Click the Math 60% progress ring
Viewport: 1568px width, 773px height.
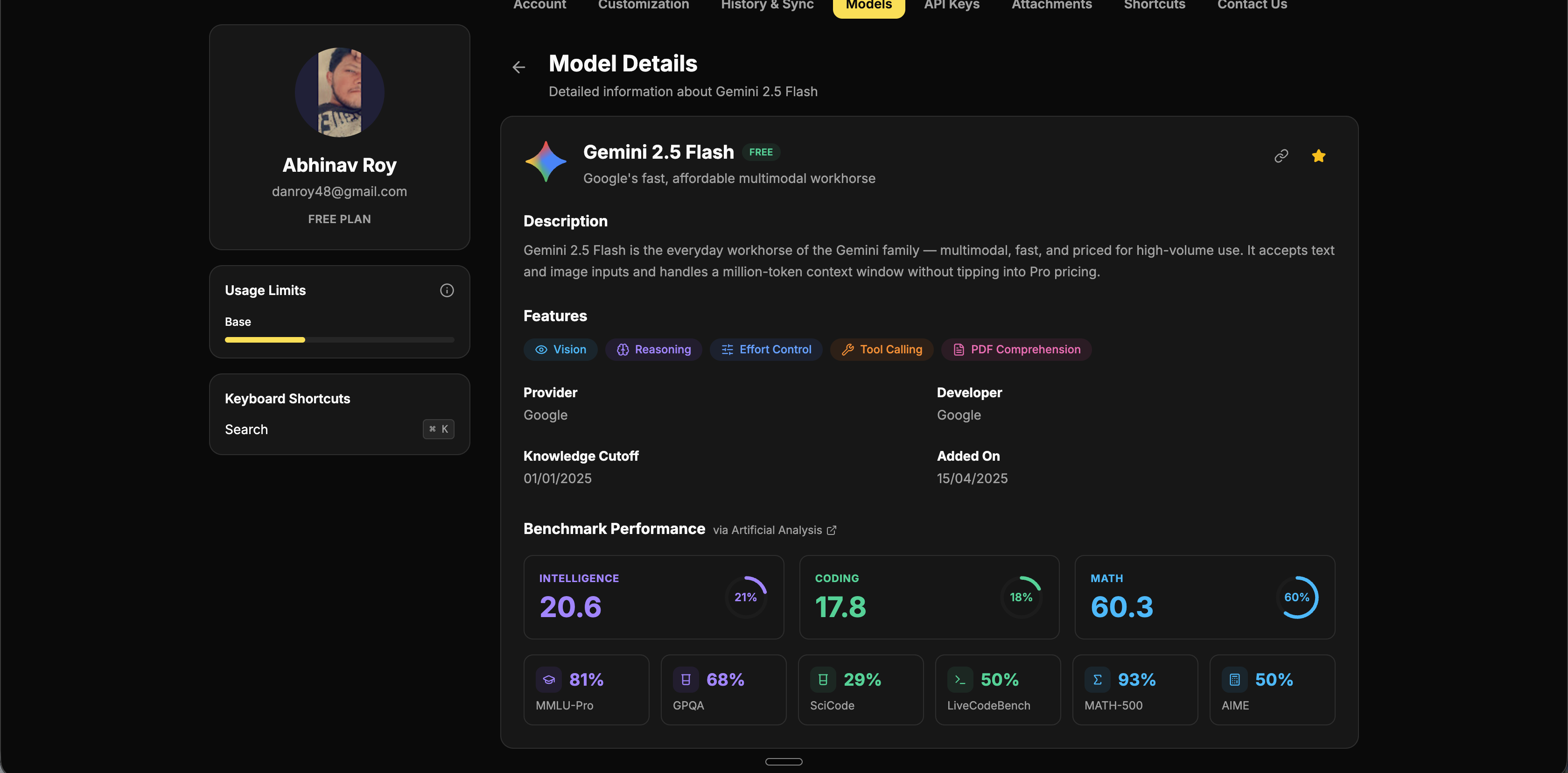tap(1297, 597)
